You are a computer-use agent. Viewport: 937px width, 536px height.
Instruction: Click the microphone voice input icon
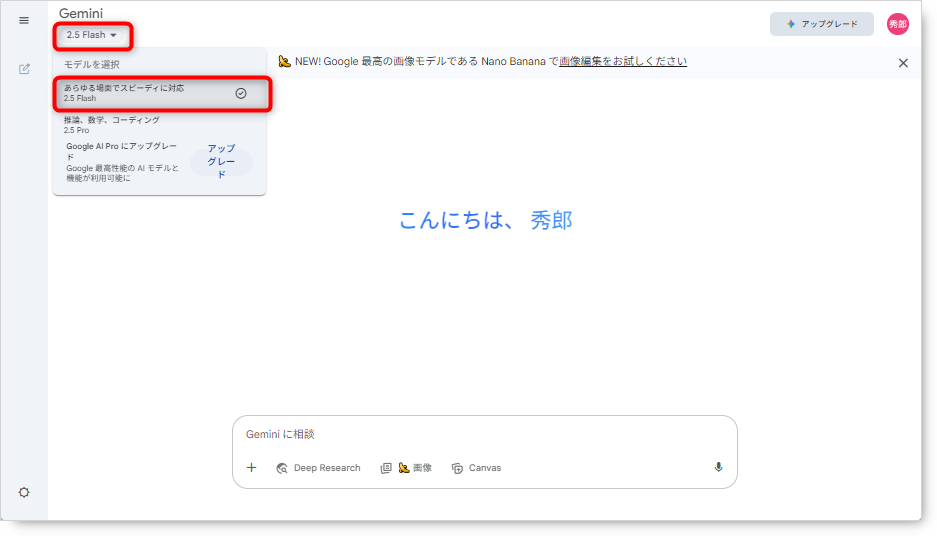pyautogui.click(x=718, y=467)
